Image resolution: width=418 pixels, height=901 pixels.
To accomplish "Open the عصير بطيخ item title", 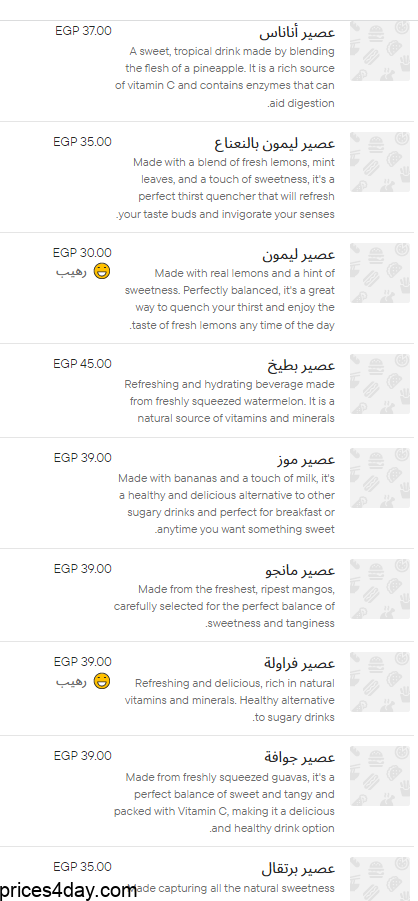I will tap(301, 364).
